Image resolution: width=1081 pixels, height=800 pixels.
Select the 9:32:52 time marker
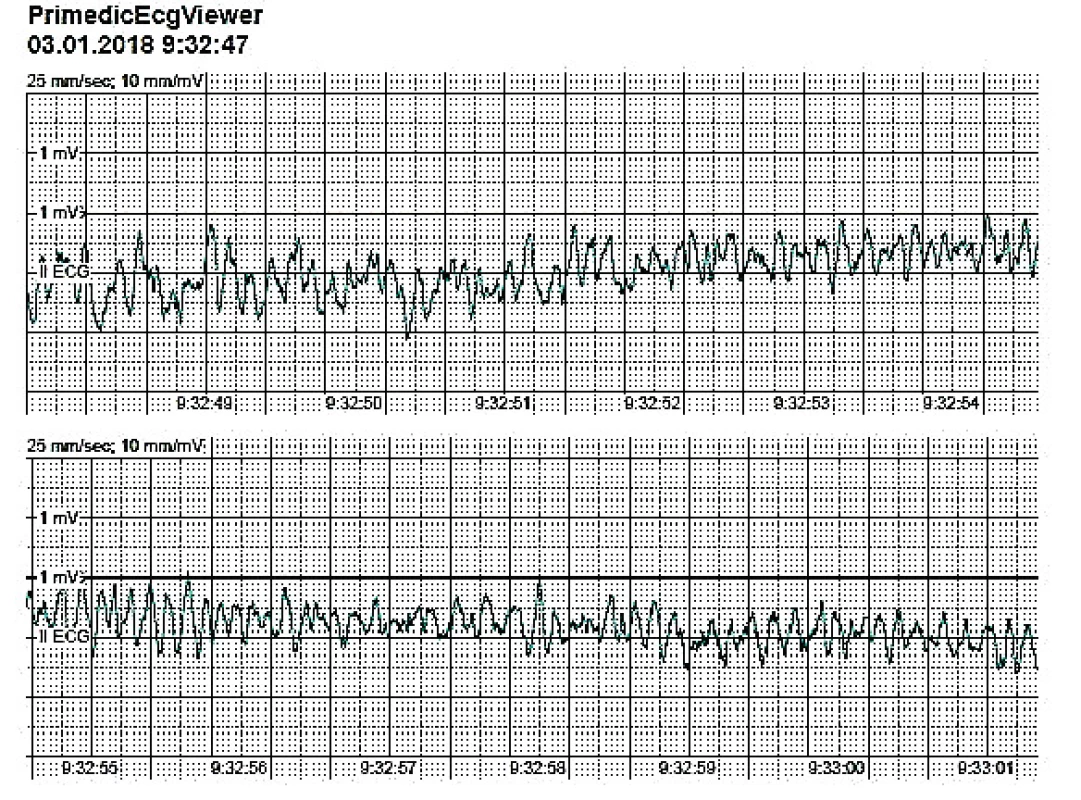pos(652,403)
